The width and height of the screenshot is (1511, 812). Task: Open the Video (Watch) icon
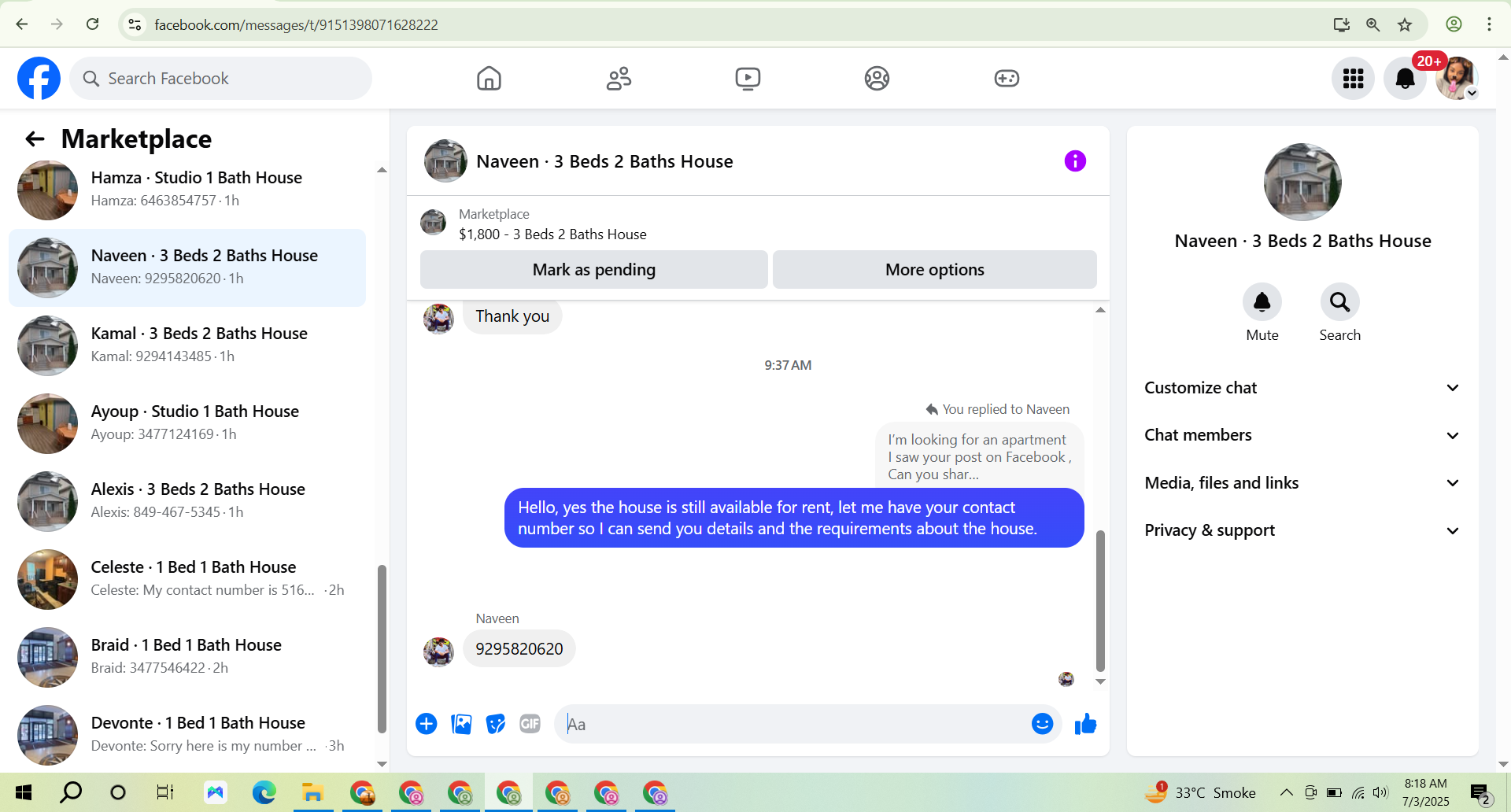(x=748, y=78)
